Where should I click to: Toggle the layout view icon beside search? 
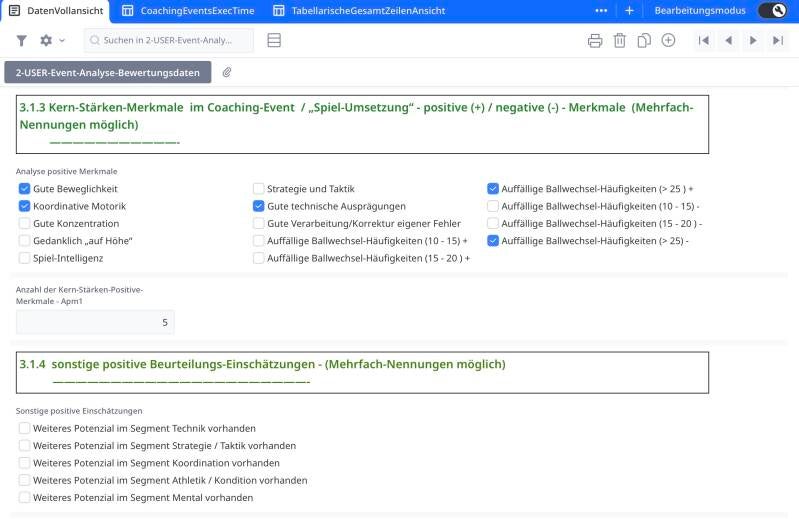[x=274, y=40]
